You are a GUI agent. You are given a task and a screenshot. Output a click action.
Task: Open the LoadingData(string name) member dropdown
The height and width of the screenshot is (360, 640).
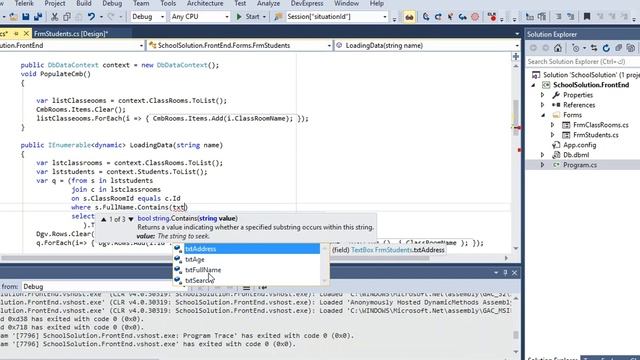pyautogui.click(x=427, y=45)
